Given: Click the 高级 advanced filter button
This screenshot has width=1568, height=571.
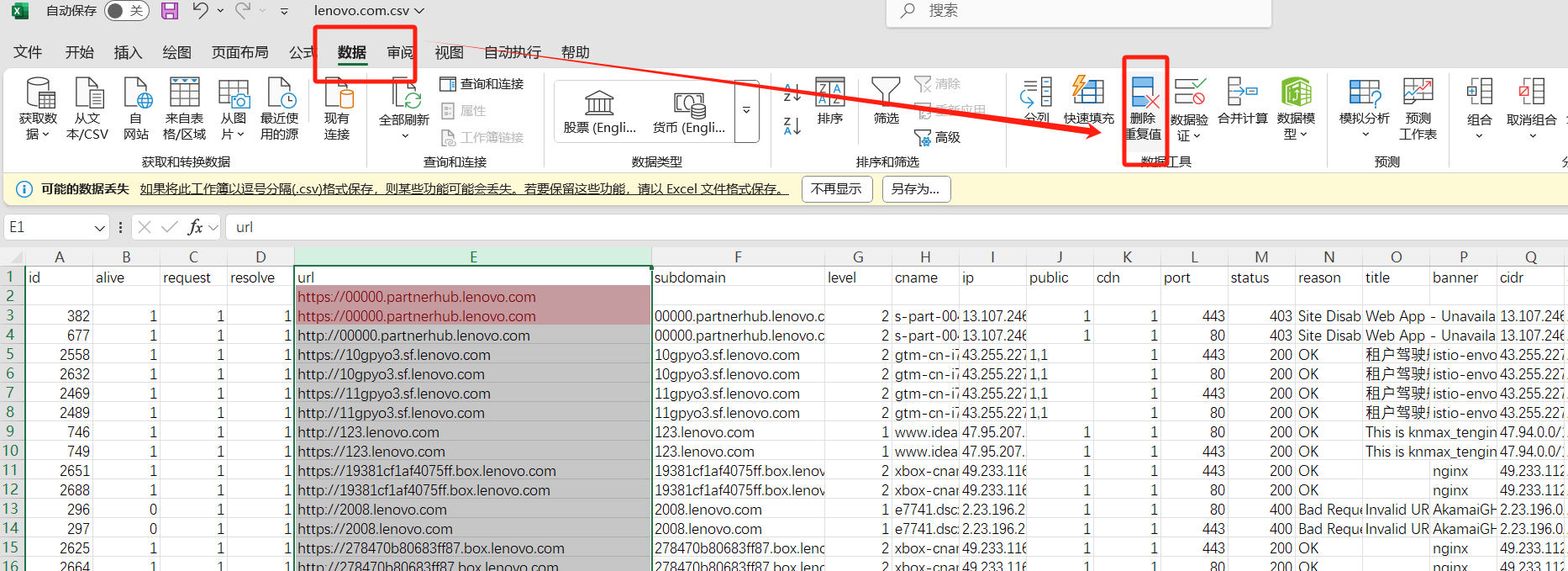Looking at the screenshot, I should [x=938, y=137].
